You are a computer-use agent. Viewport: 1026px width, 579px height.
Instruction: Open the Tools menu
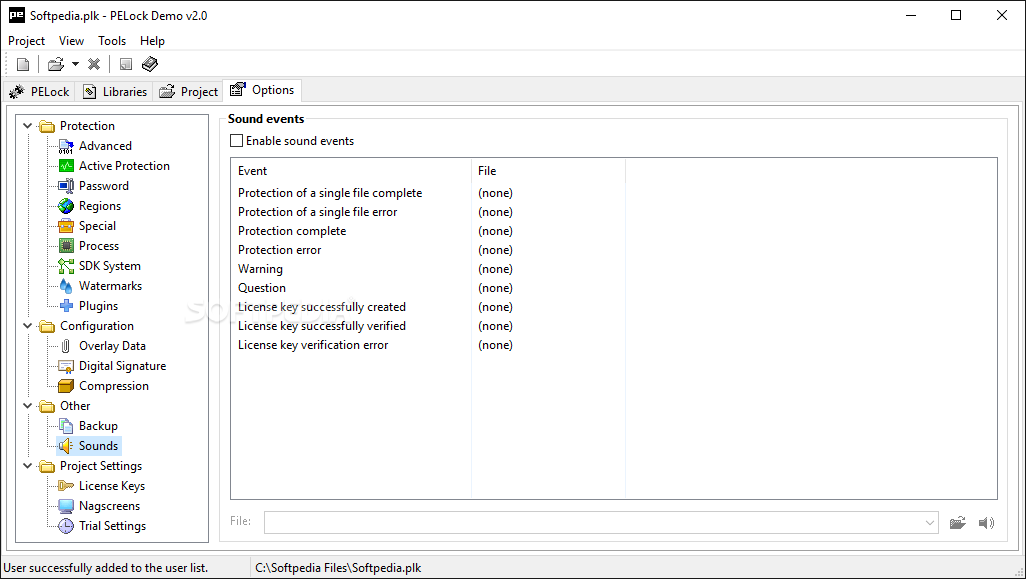click(112, 41)
